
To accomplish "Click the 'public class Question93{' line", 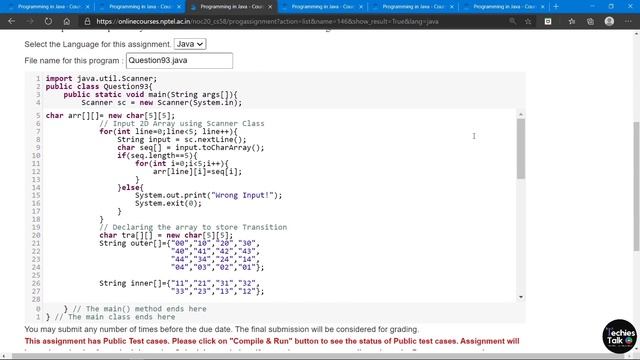I will (x=99, y=87).
